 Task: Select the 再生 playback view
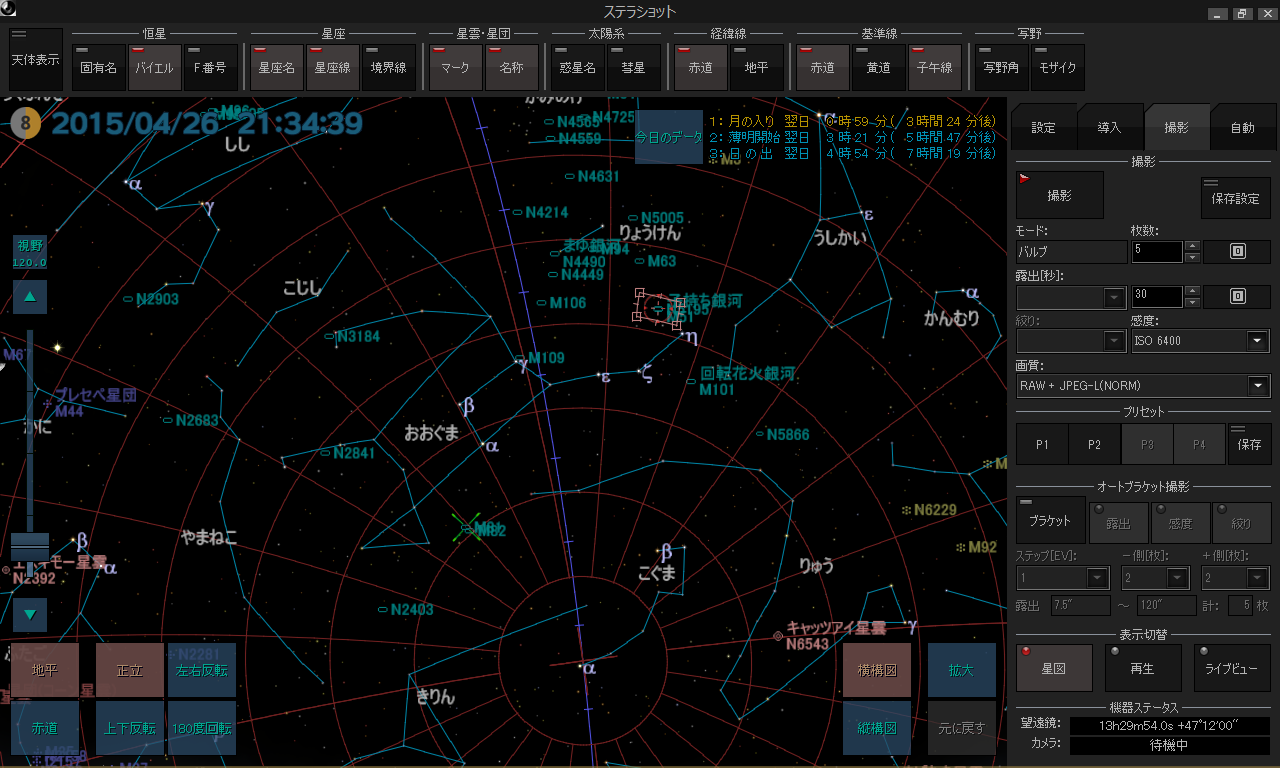point(1143,668)
